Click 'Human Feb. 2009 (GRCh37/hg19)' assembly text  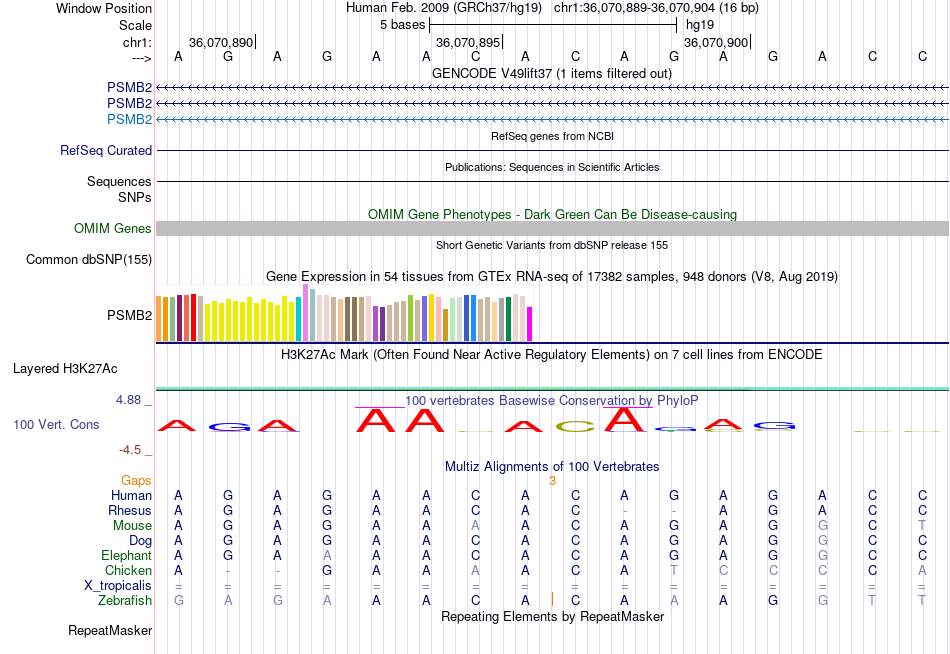click(445, 8)
